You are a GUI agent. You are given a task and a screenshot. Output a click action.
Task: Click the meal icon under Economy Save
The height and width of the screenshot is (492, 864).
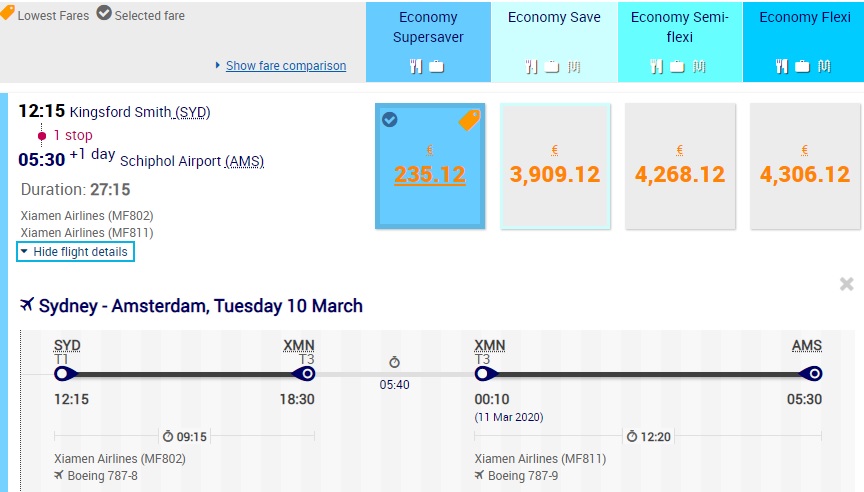click(x=531, y=67)
